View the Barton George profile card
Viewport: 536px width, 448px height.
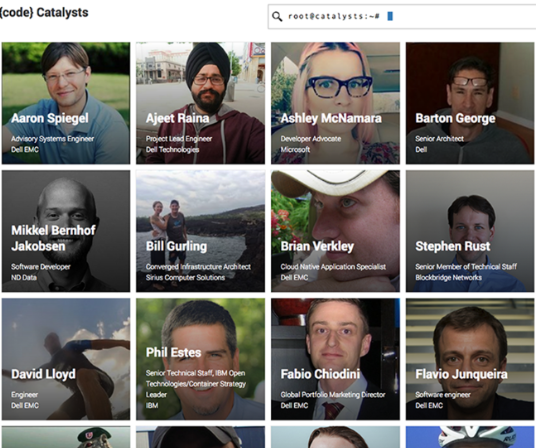(x=470, y=103)
